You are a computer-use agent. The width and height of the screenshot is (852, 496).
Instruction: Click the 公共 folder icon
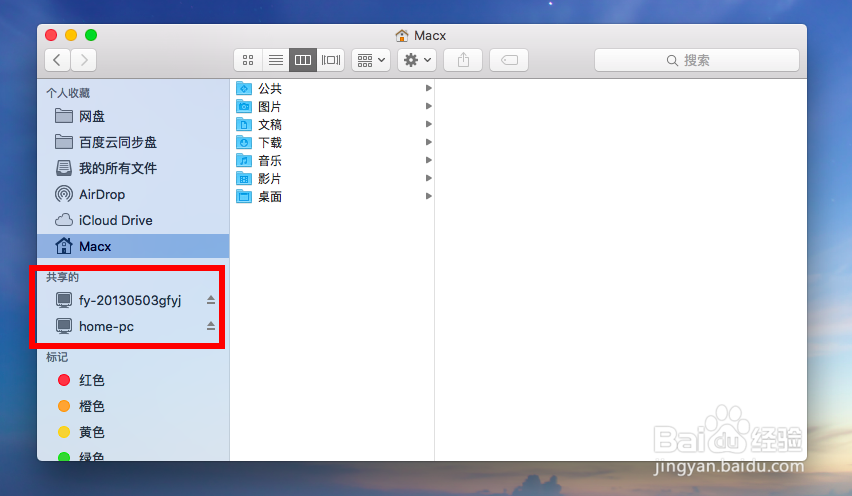[244, 88]
